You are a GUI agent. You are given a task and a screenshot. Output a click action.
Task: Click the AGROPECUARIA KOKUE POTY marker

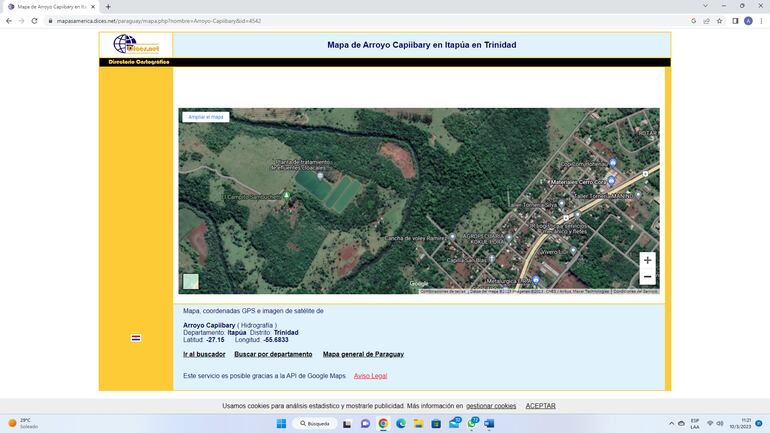pyautogui.click(x=509, y=238)
